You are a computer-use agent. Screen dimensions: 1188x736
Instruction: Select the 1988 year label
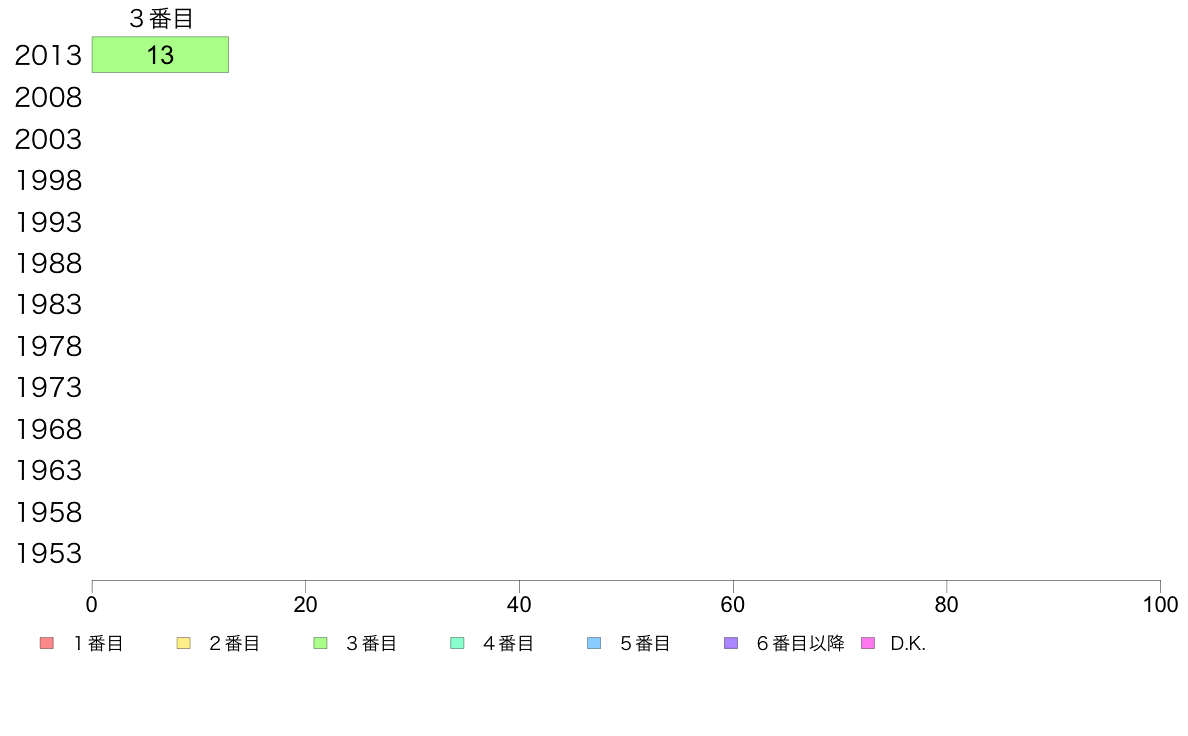[48, 264]
